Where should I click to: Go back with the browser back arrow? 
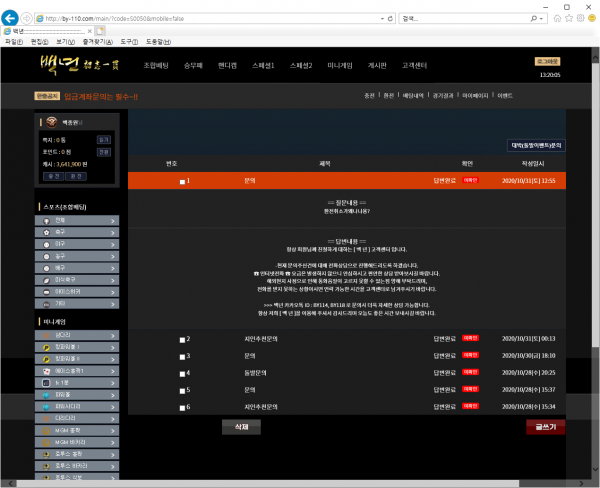coord(10,18)
